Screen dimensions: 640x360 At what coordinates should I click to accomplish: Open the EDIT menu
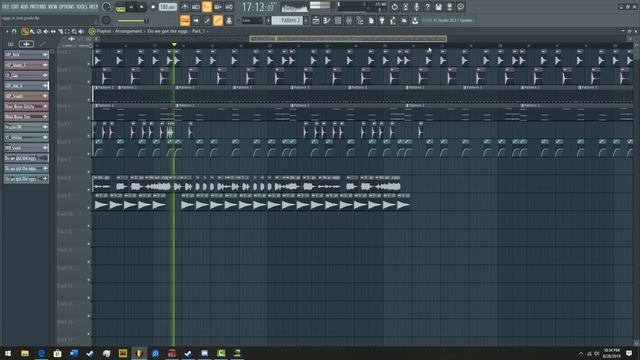(x=15, y=7)
